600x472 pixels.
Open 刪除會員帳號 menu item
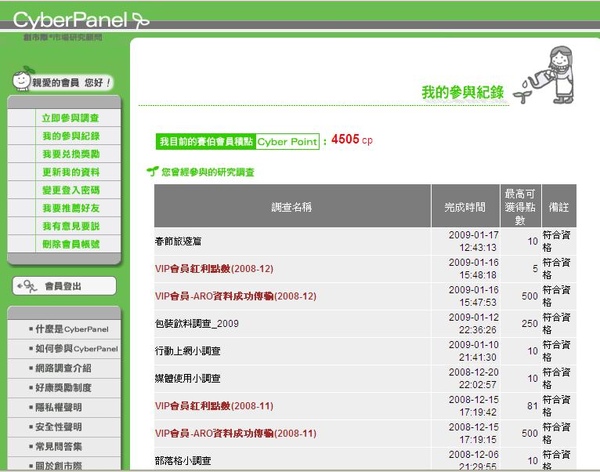[x=71, y=244]
